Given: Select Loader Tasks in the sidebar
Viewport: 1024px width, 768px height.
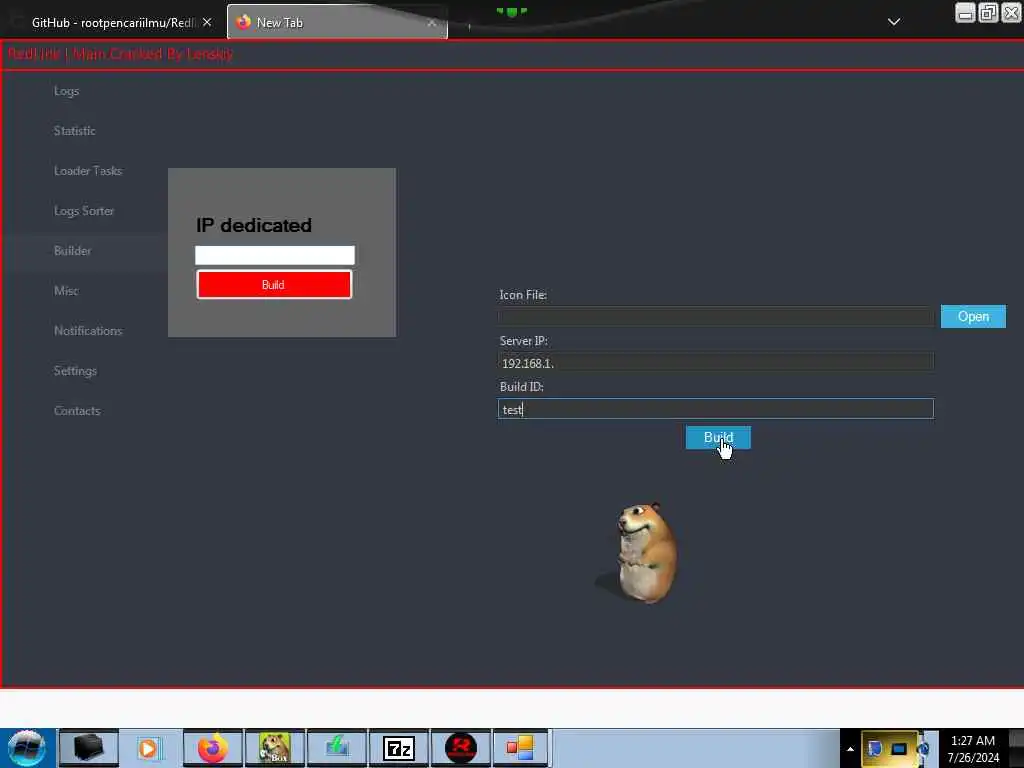Looking at the screenshot, I should point(88,170).
